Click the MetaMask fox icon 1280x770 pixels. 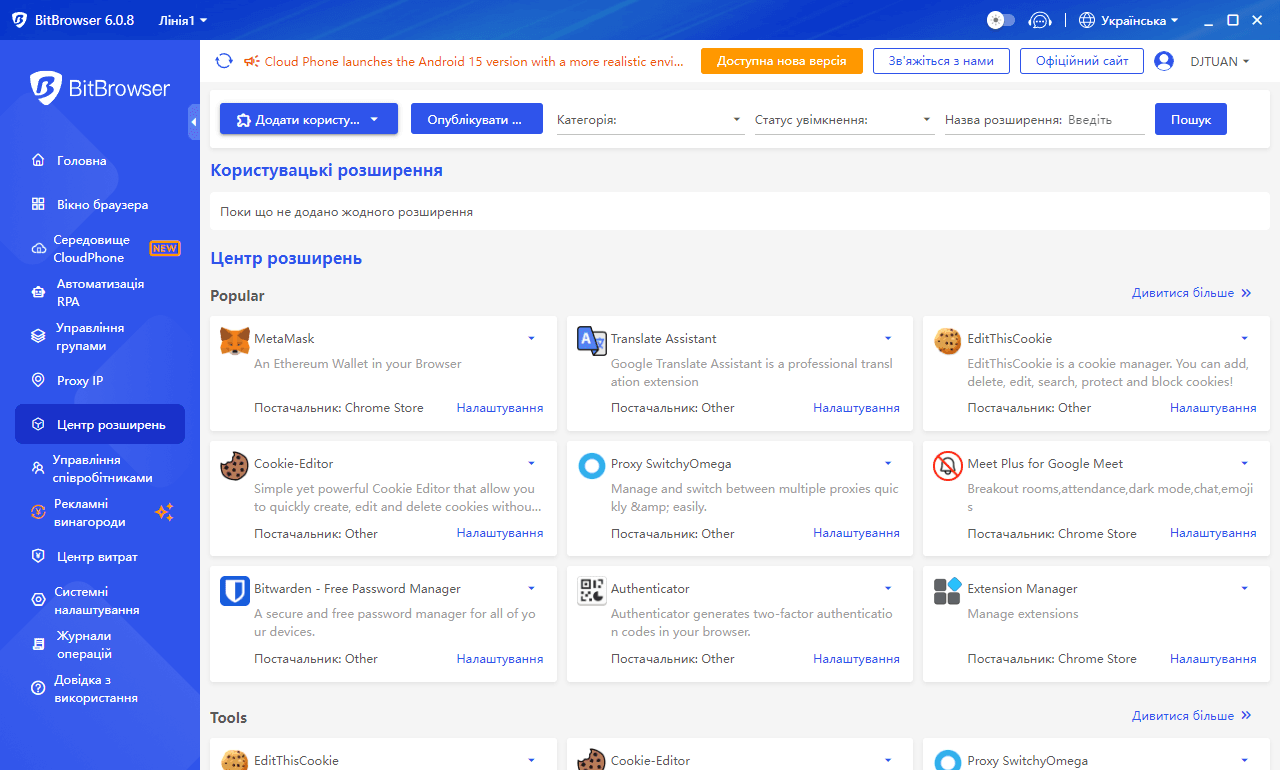(x=235, y=341)
